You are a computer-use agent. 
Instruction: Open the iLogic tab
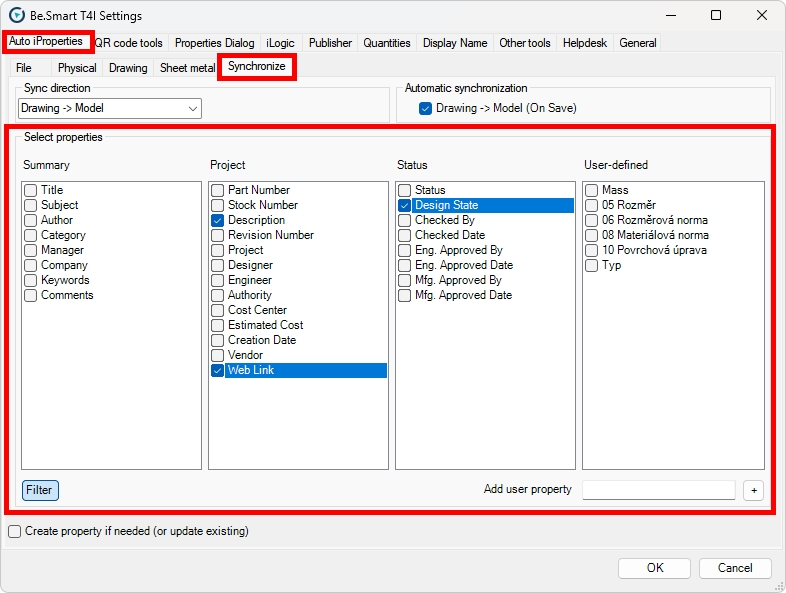coord(280,43)
